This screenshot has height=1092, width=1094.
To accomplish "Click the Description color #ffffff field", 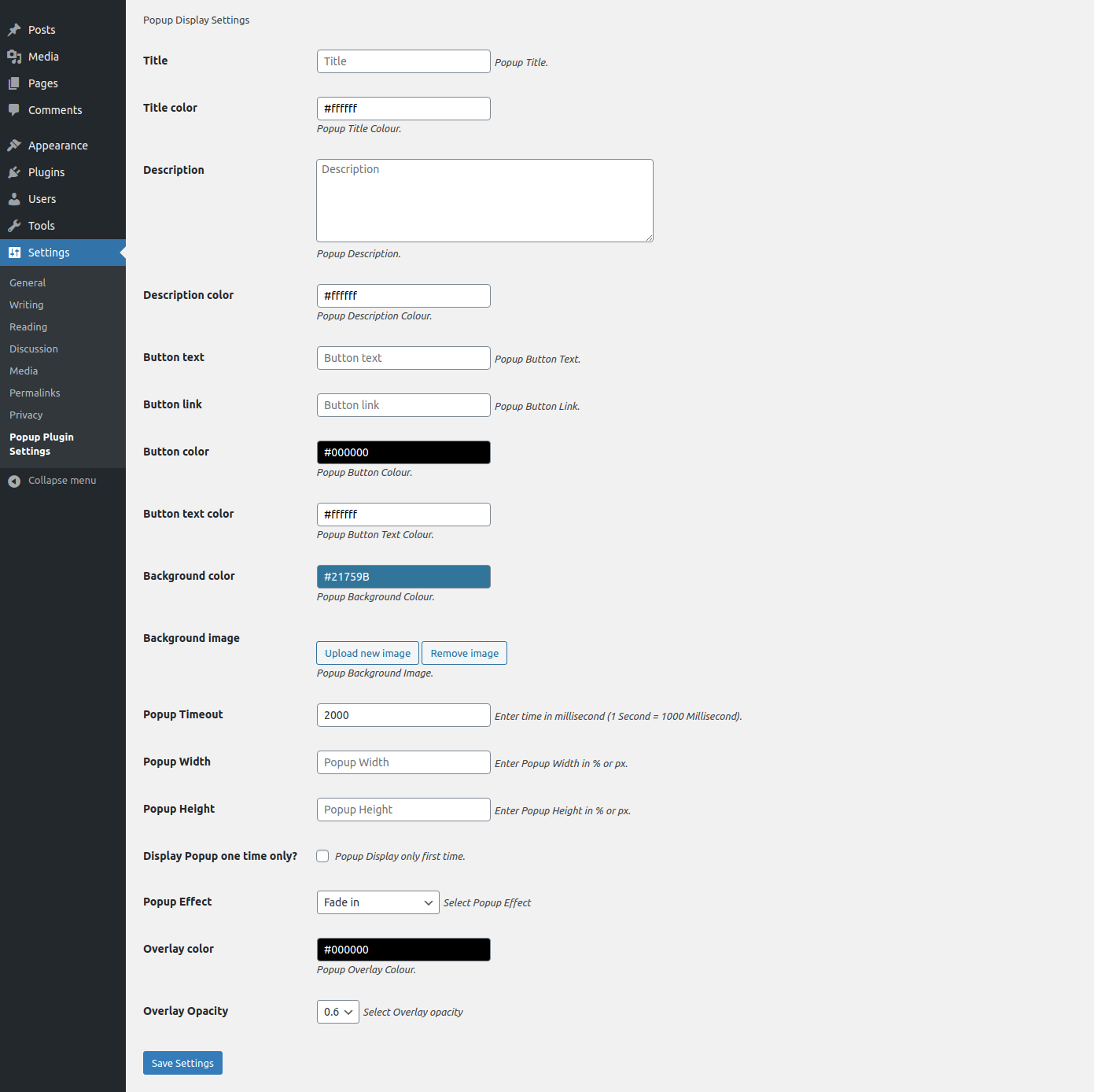I will pyautogui.click(x=403, y=296).
